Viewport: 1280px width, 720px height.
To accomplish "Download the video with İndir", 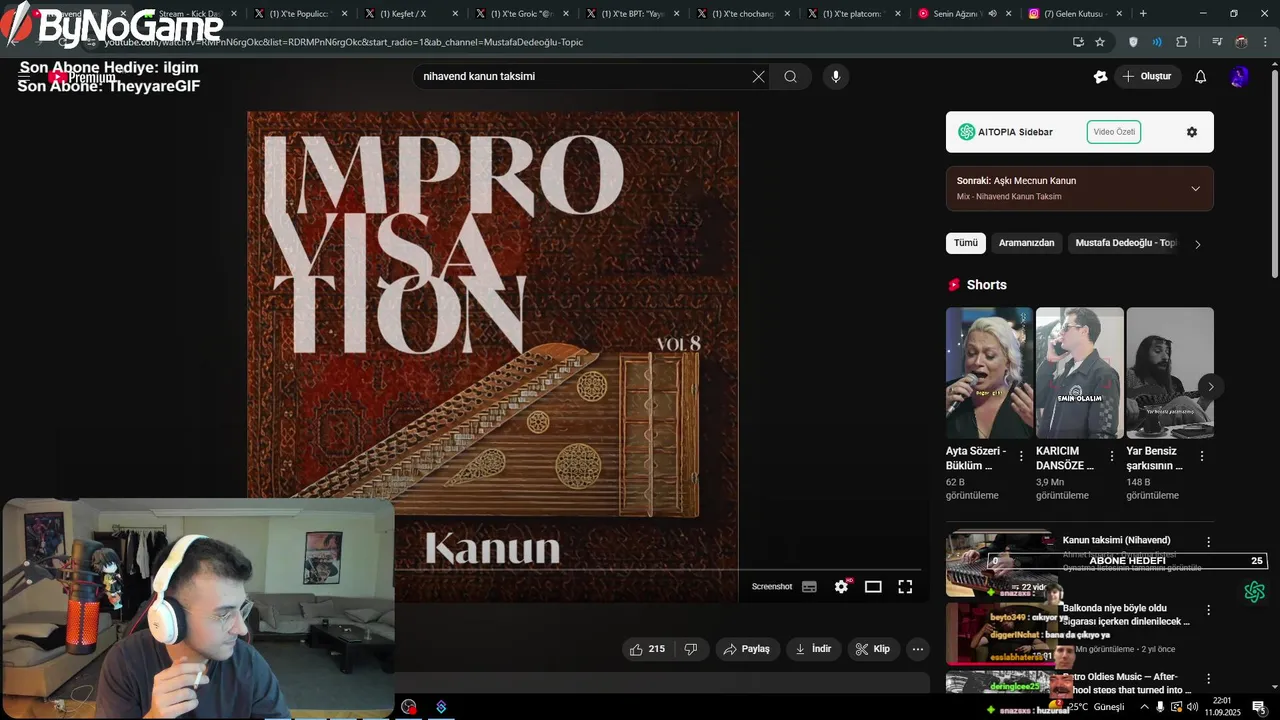I will (814, 649).
